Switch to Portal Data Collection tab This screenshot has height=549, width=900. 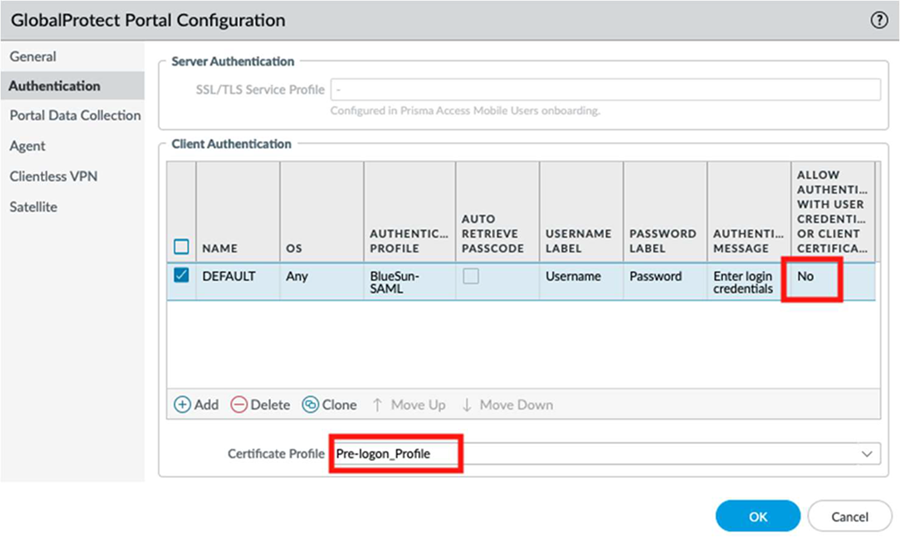pos(75,116)
